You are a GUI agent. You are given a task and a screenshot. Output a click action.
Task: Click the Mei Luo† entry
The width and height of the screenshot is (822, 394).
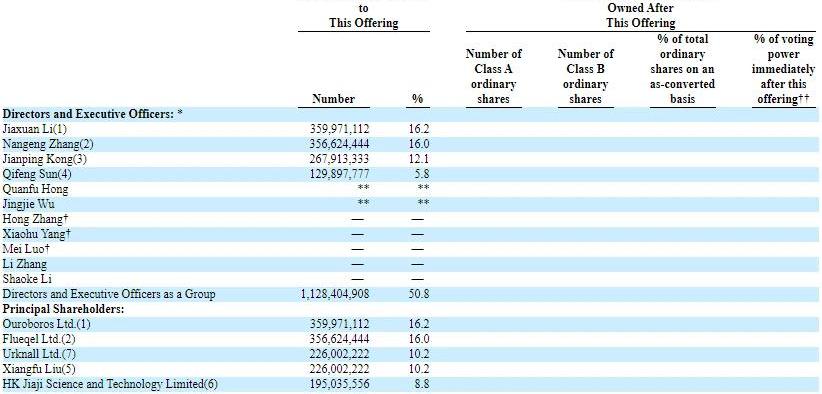point(26,249)
